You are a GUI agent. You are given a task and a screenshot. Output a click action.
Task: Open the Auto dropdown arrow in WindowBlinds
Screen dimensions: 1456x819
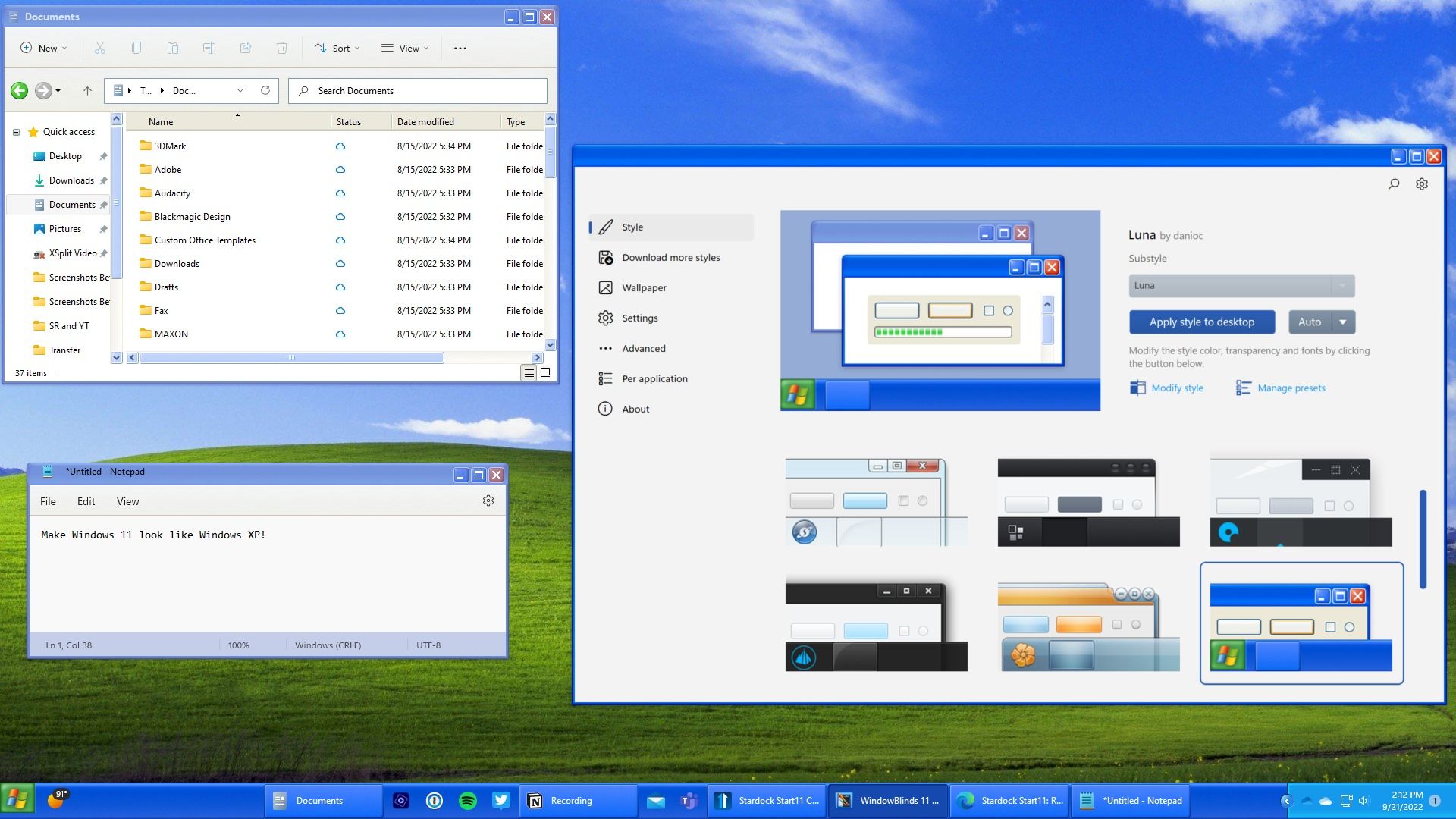1342,322
